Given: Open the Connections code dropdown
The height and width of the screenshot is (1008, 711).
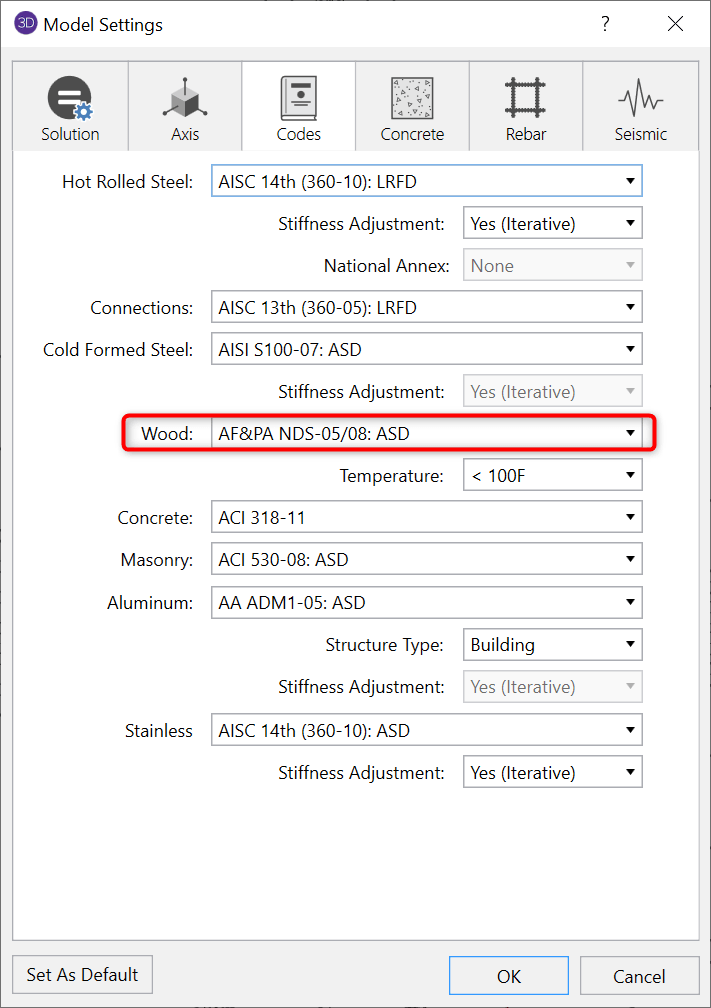Looking at the screenshot, I should pyautogui.click(x=426, y=308).
